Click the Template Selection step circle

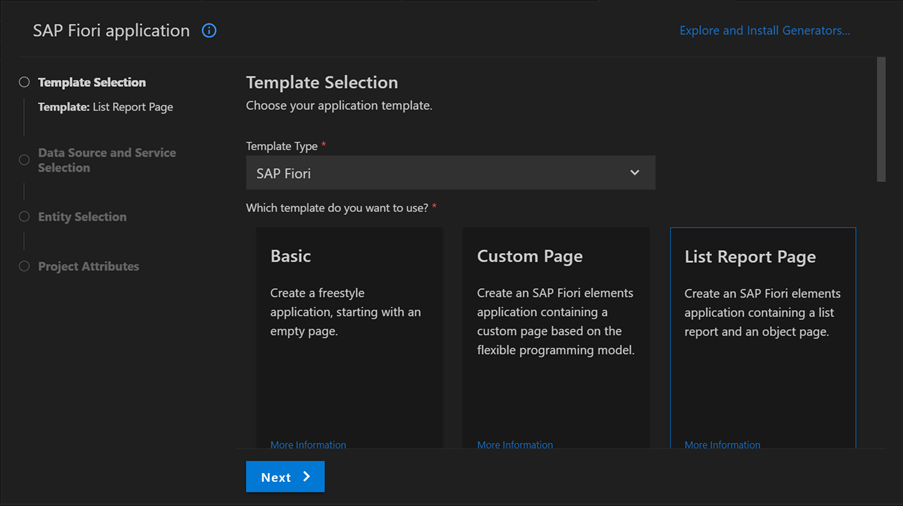(24, 82)
